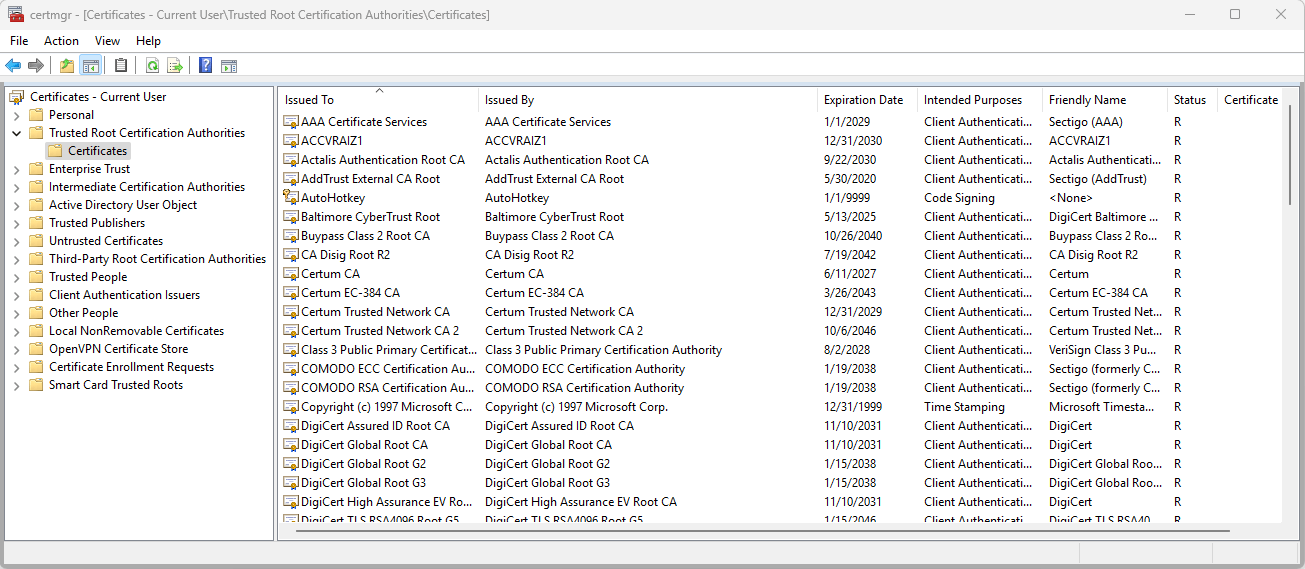
Task: Toggle the Show/Hide Action Pane icon
Action: pyautogui.click(x=229, y=66)
